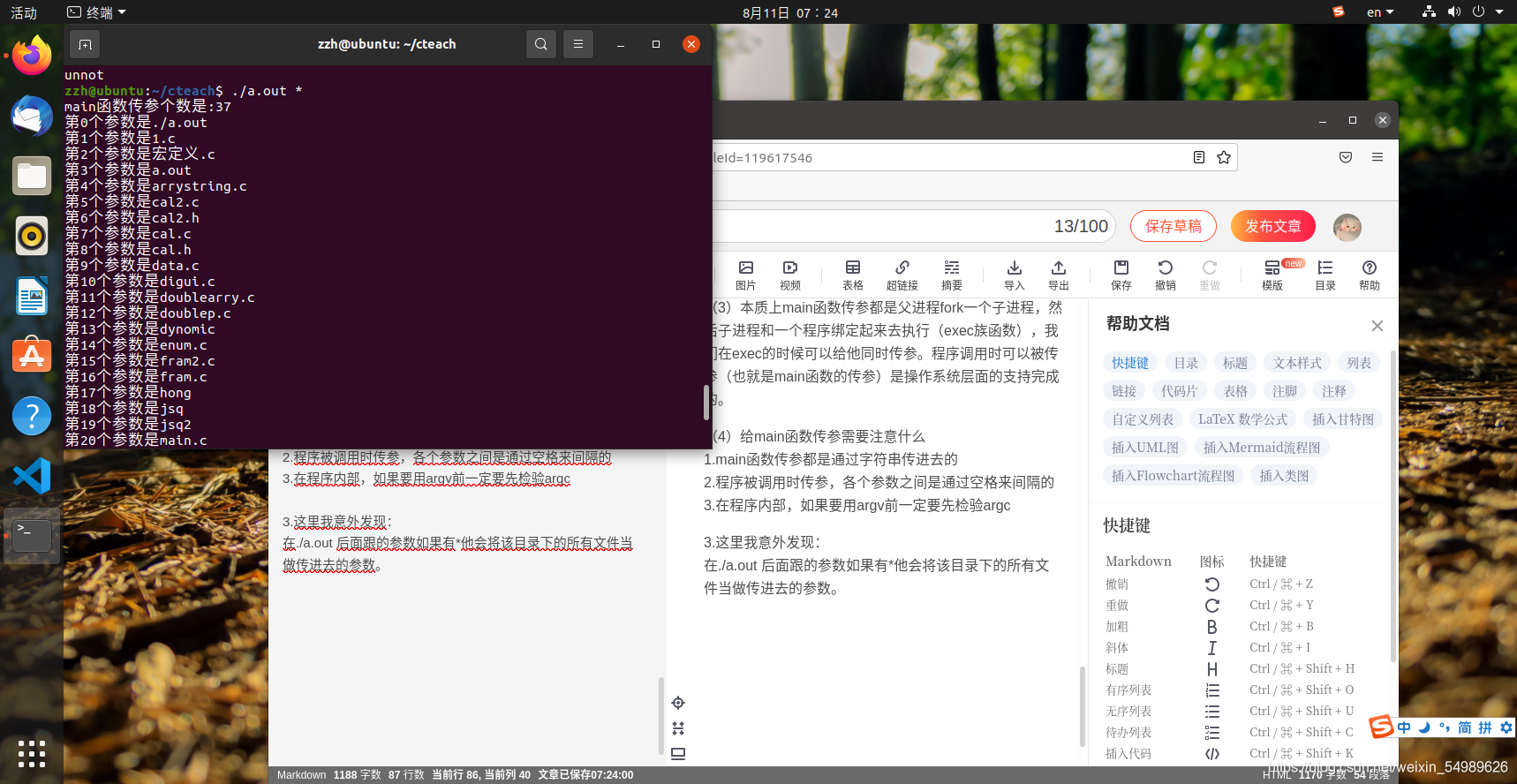The height and width of the screenshot is (784, 1517).
Task: Open the terminal hamburger menu
Action: [578, 44]
